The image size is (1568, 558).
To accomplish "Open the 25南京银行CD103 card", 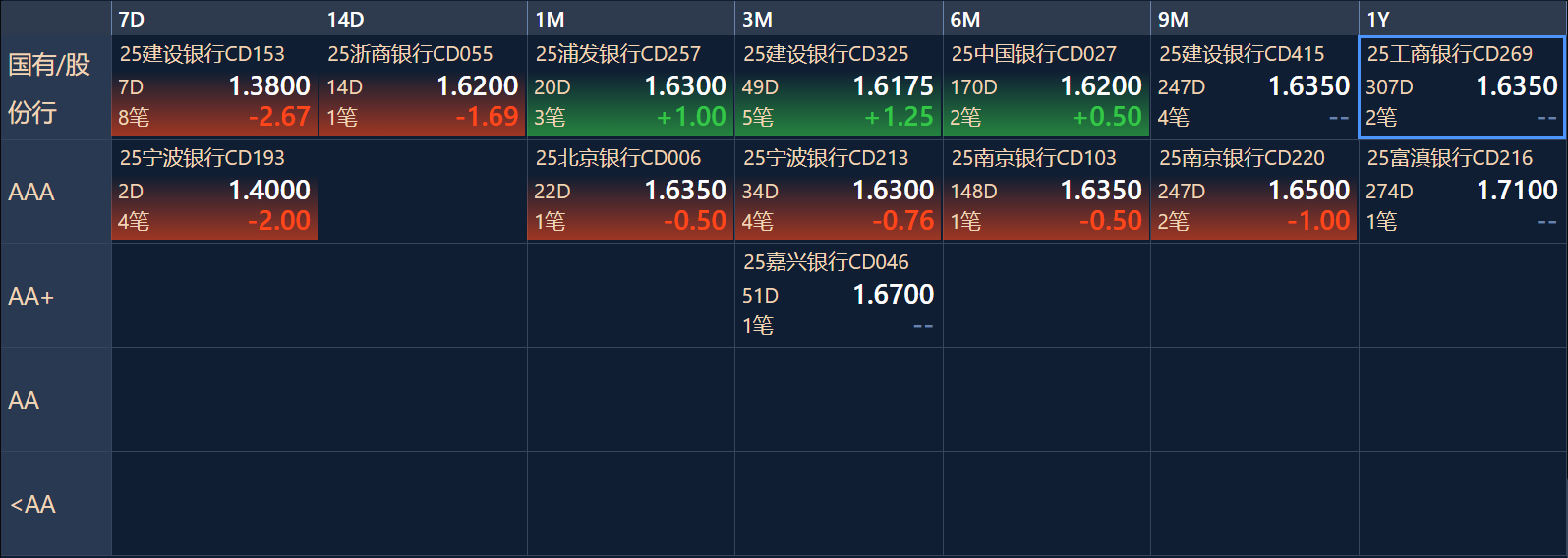I will point(1046,191).
